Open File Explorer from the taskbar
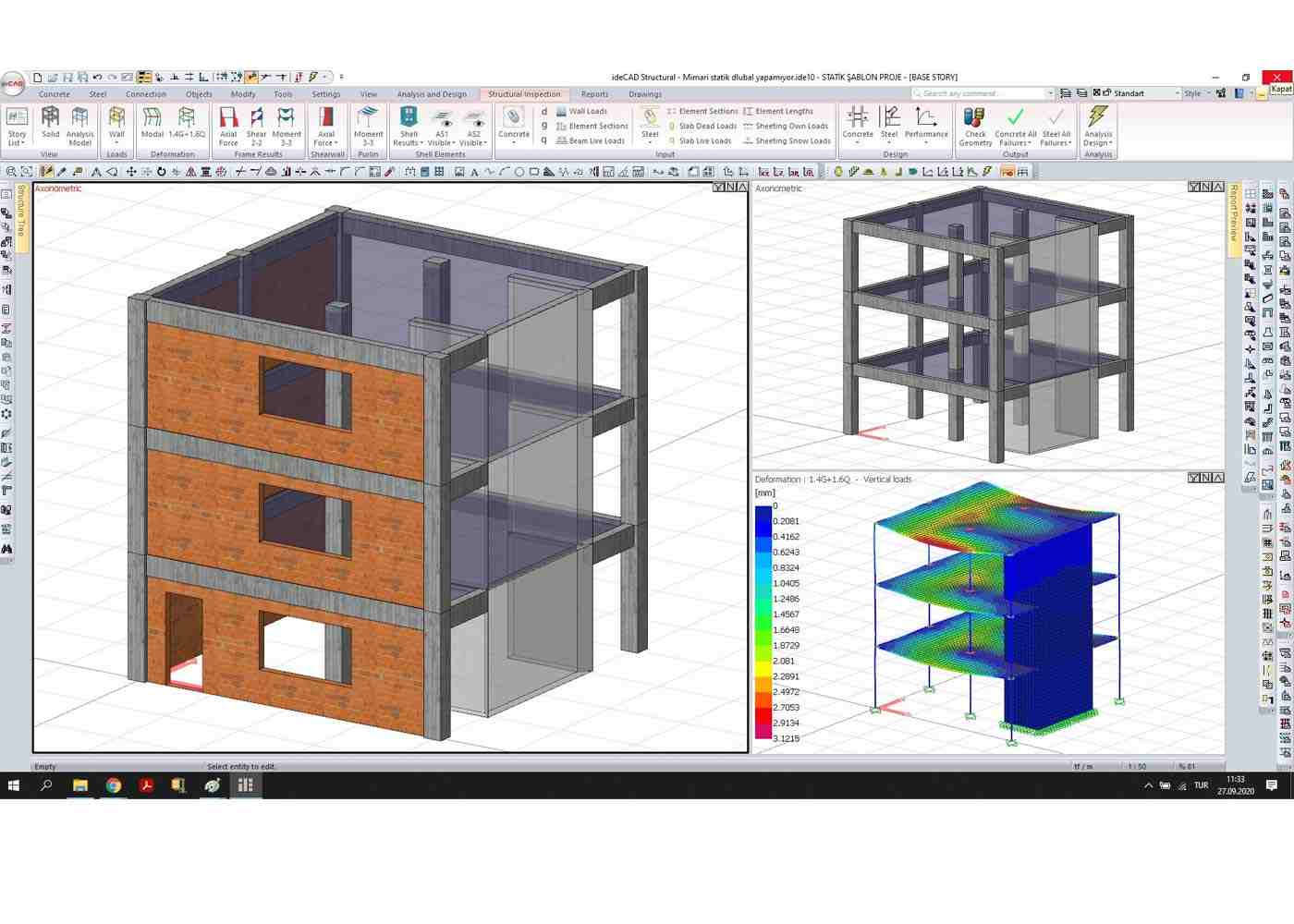 80,785
